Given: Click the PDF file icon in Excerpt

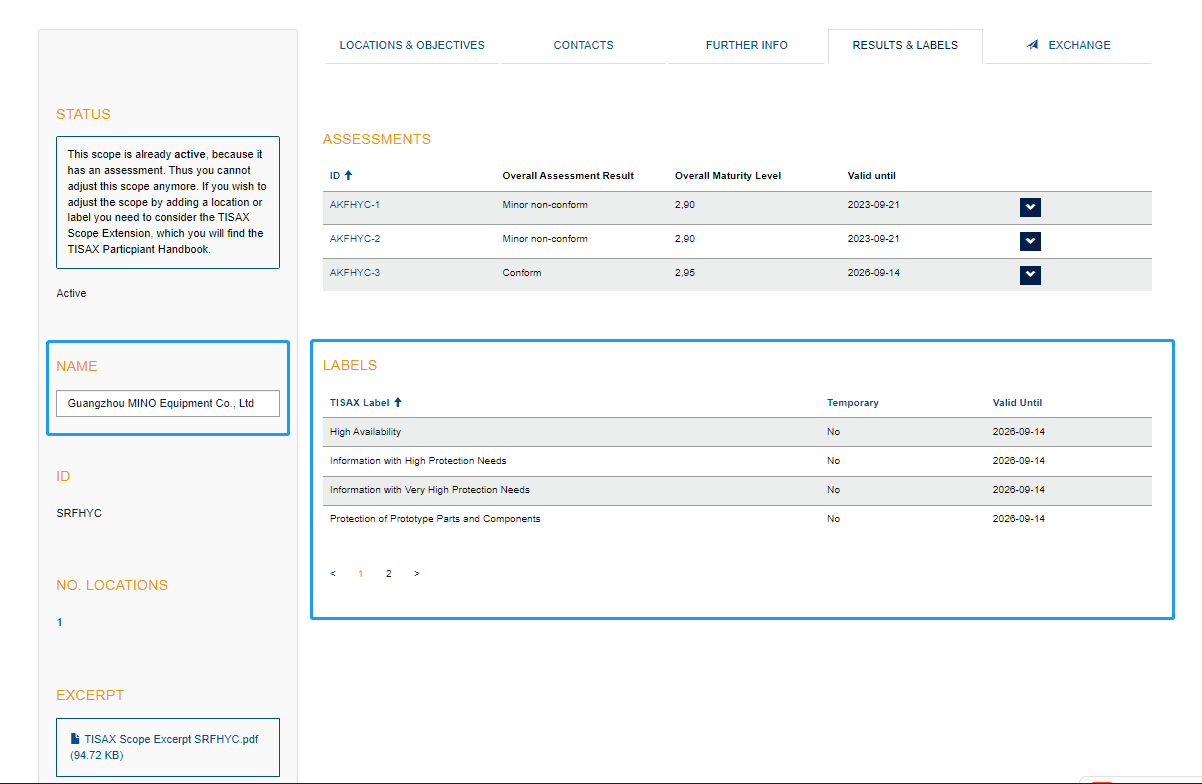Looking at the screenshot, I should (x=75, y=739).
